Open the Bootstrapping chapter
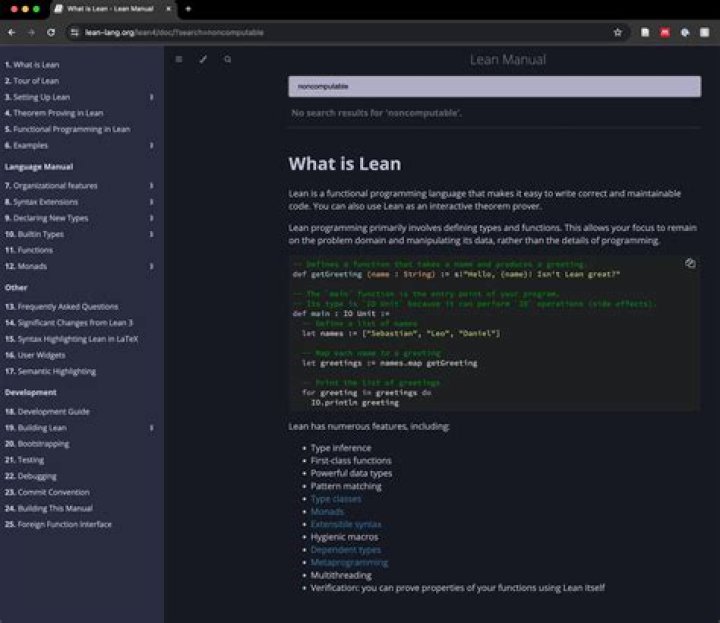The height and width of the screenshot is (623, 720). [x=37, y=444]
